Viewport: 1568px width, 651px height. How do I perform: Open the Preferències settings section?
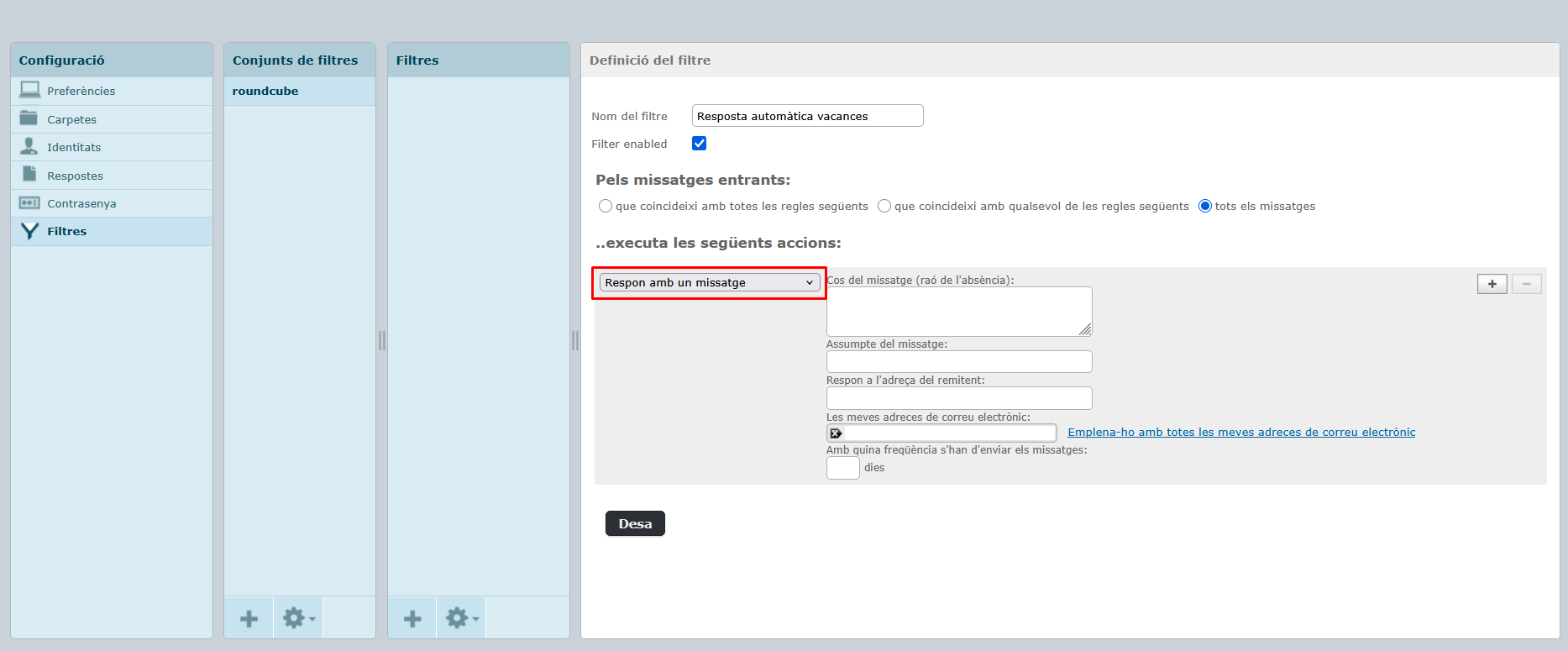click(111, 91)
